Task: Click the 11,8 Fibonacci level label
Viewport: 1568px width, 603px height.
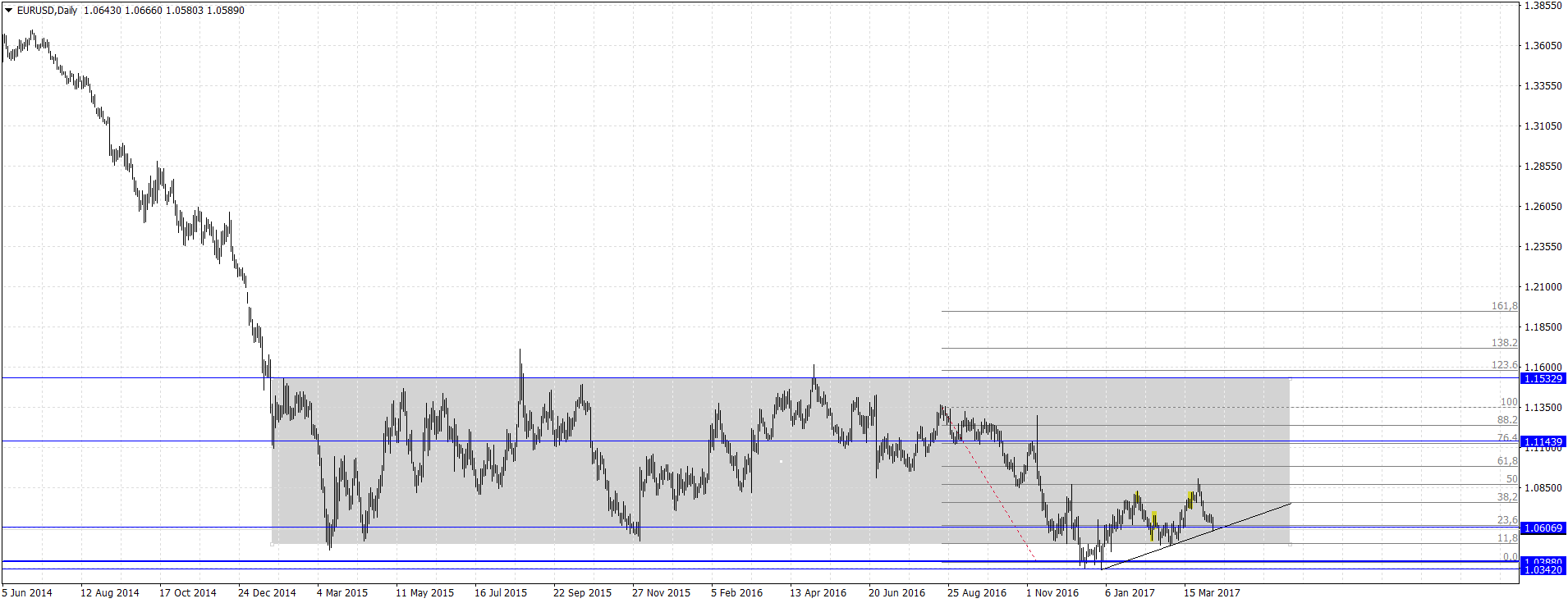Action: click(1507, 538)
